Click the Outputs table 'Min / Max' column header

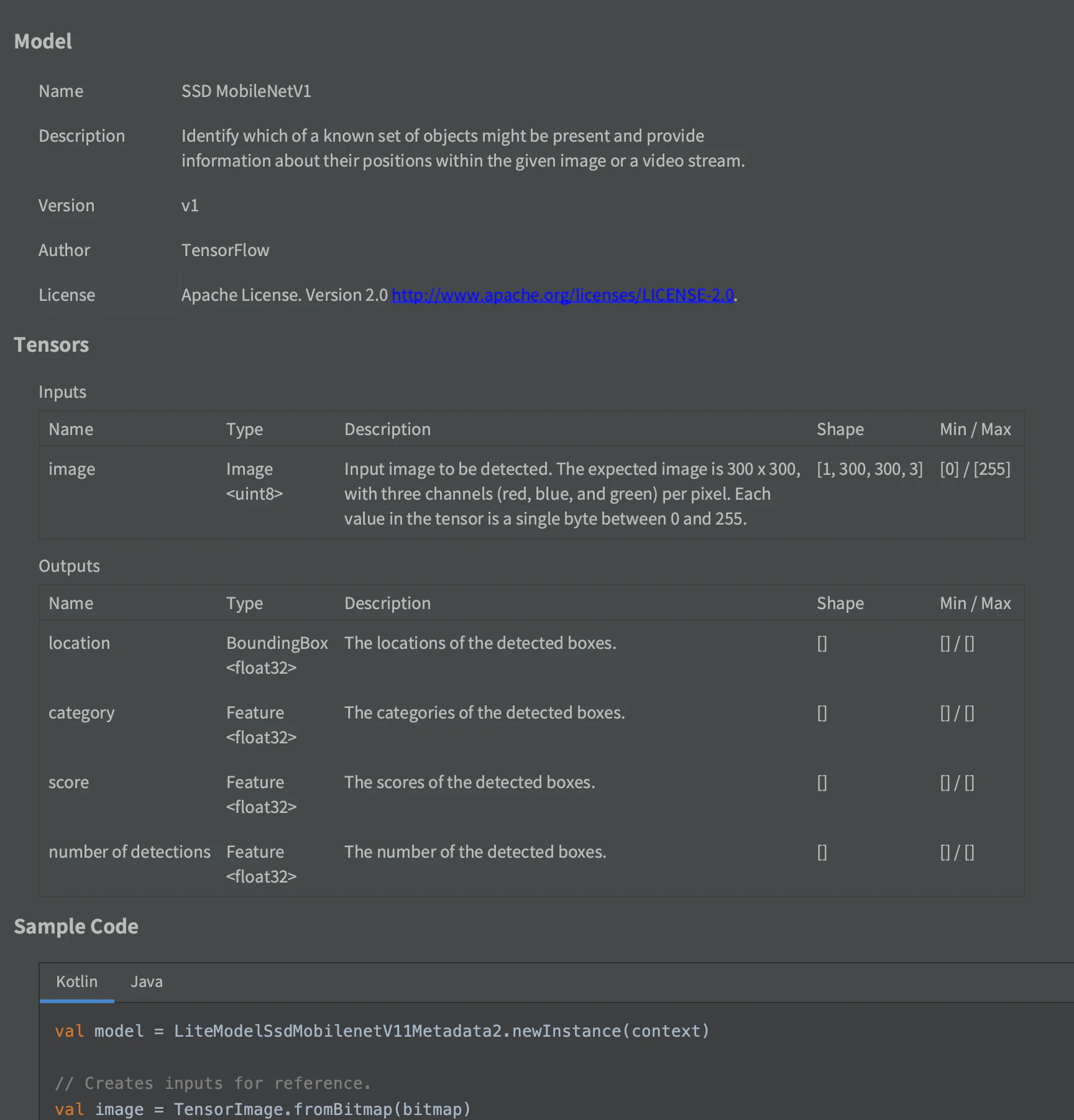pos(975,603)
